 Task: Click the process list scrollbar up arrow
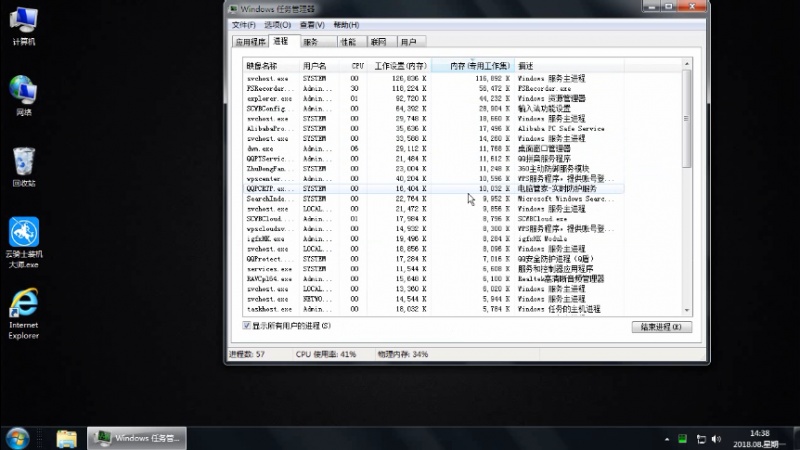coord(687,64)
